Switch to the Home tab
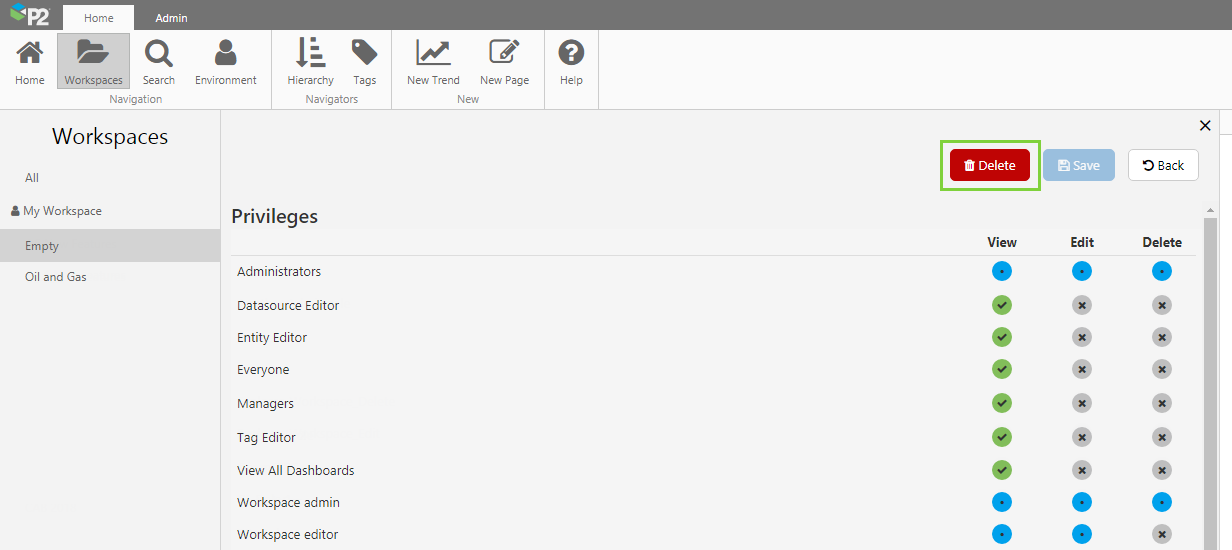Screen dimensions: 1232x550 (99, 17)
